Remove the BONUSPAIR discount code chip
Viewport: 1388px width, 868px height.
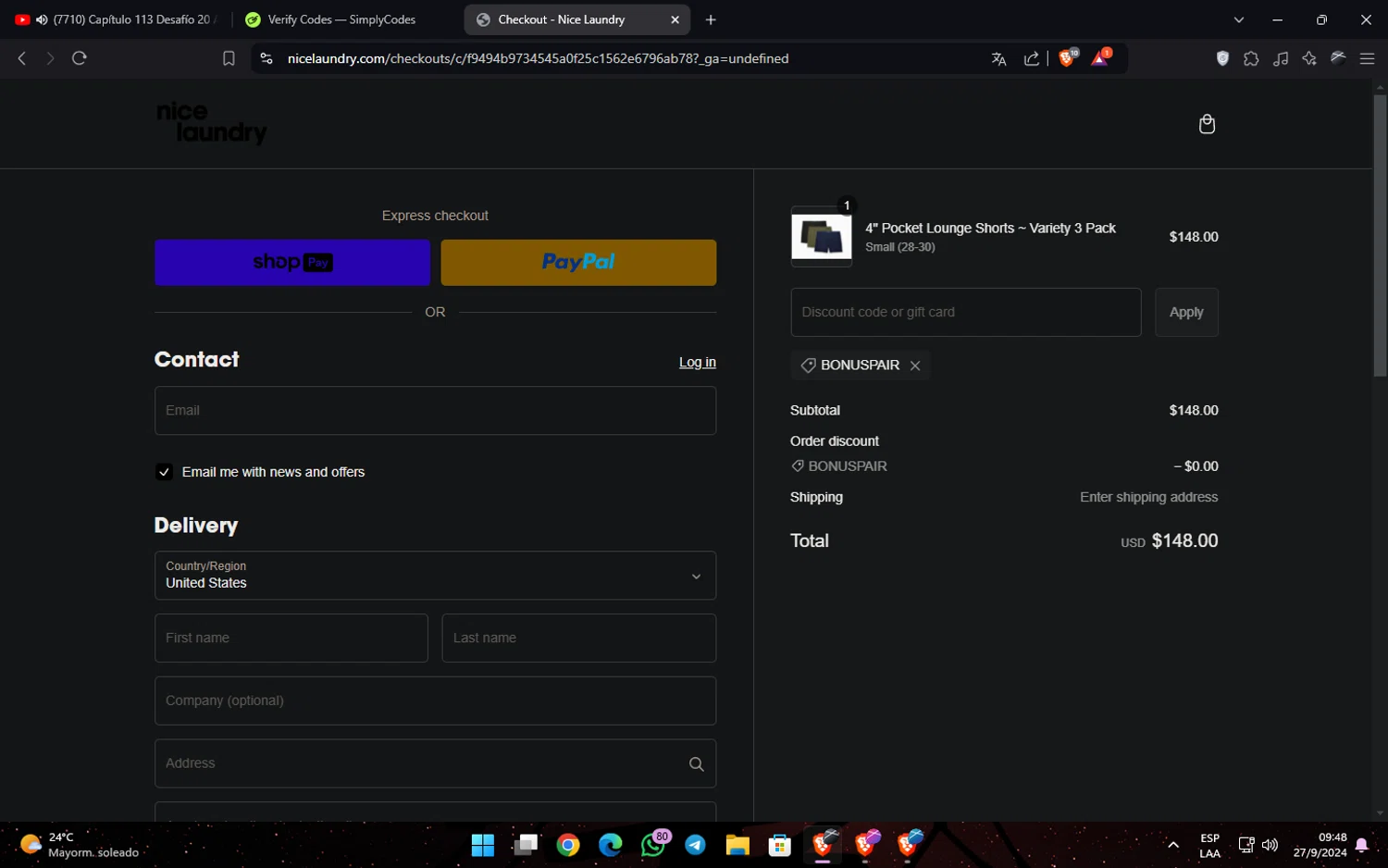click(x=915, y=366)
